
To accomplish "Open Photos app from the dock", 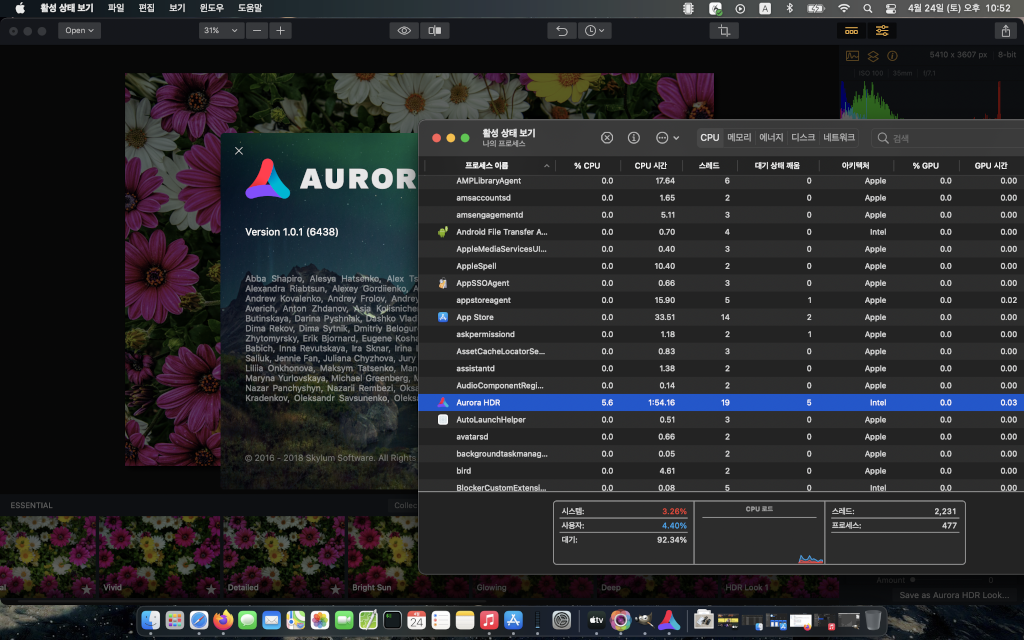I will point(320,620).
